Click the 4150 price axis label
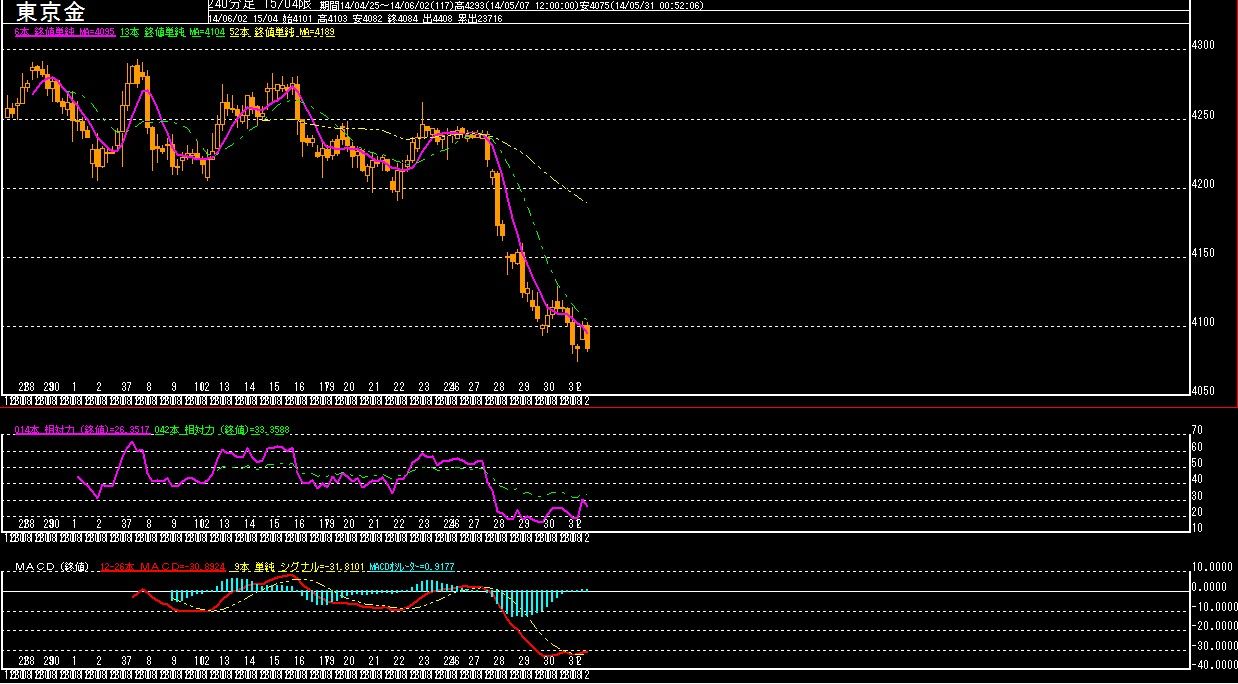 [x=1202, y=253]
